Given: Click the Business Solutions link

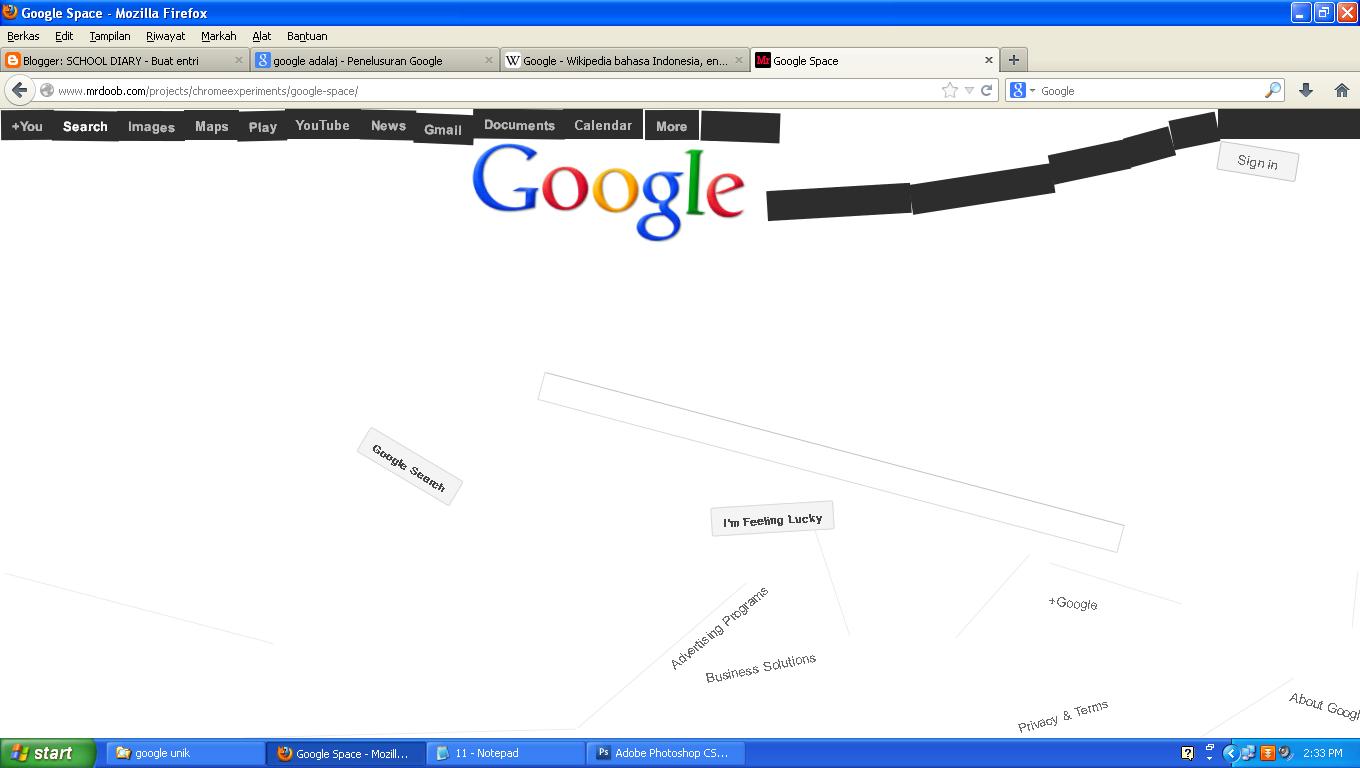Looking at the screenshot, I should (x=761, y=668).
